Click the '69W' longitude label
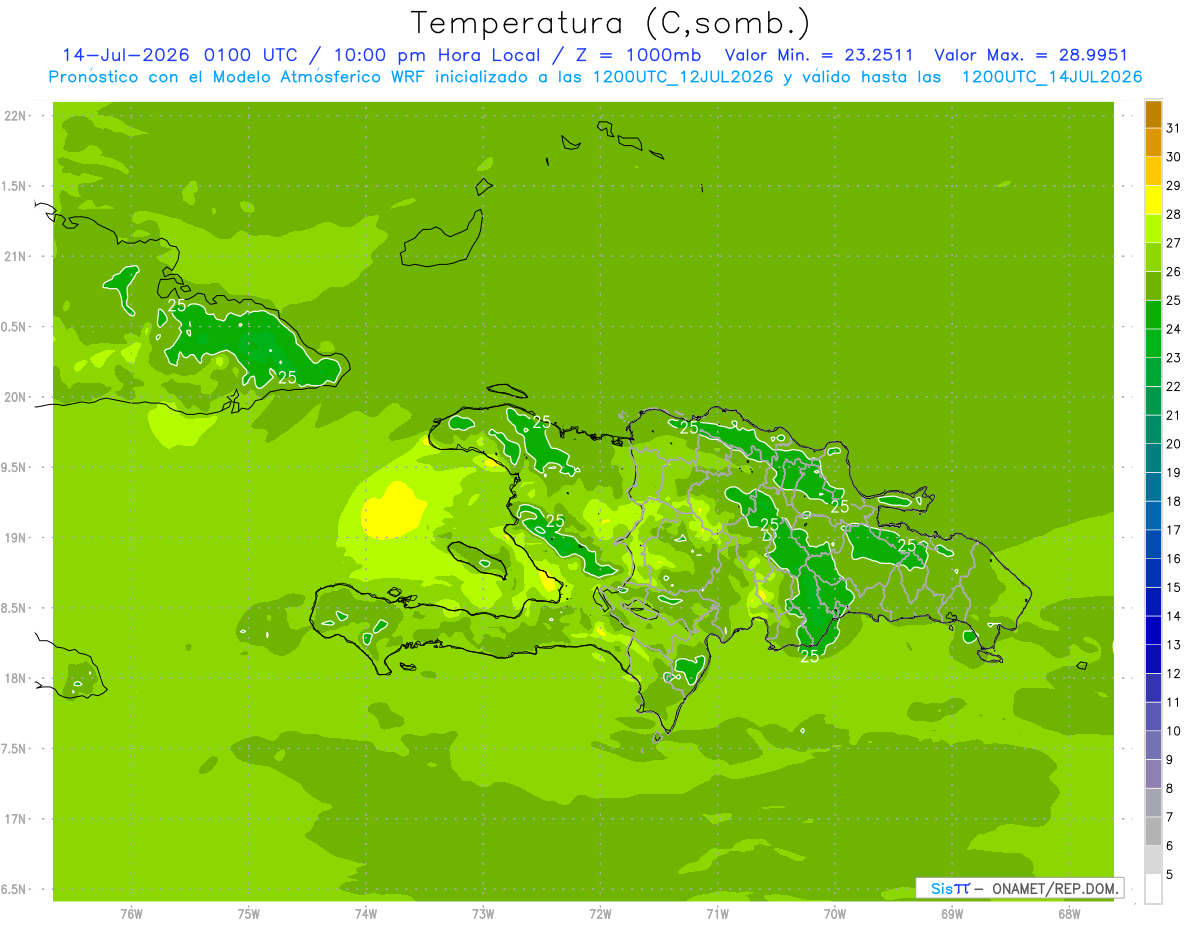 tap(952, 914)
